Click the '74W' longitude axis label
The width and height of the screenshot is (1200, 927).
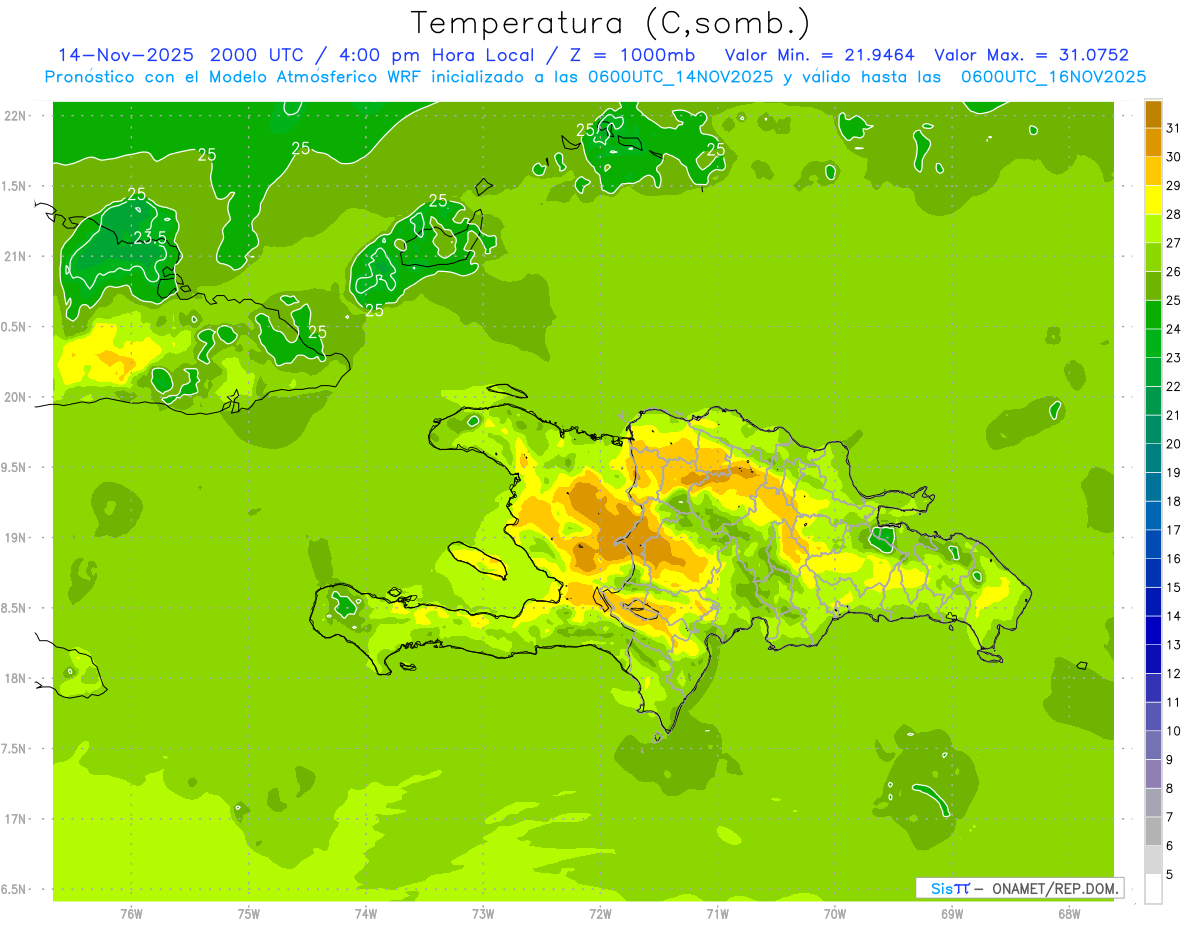(x=366, y=913)
